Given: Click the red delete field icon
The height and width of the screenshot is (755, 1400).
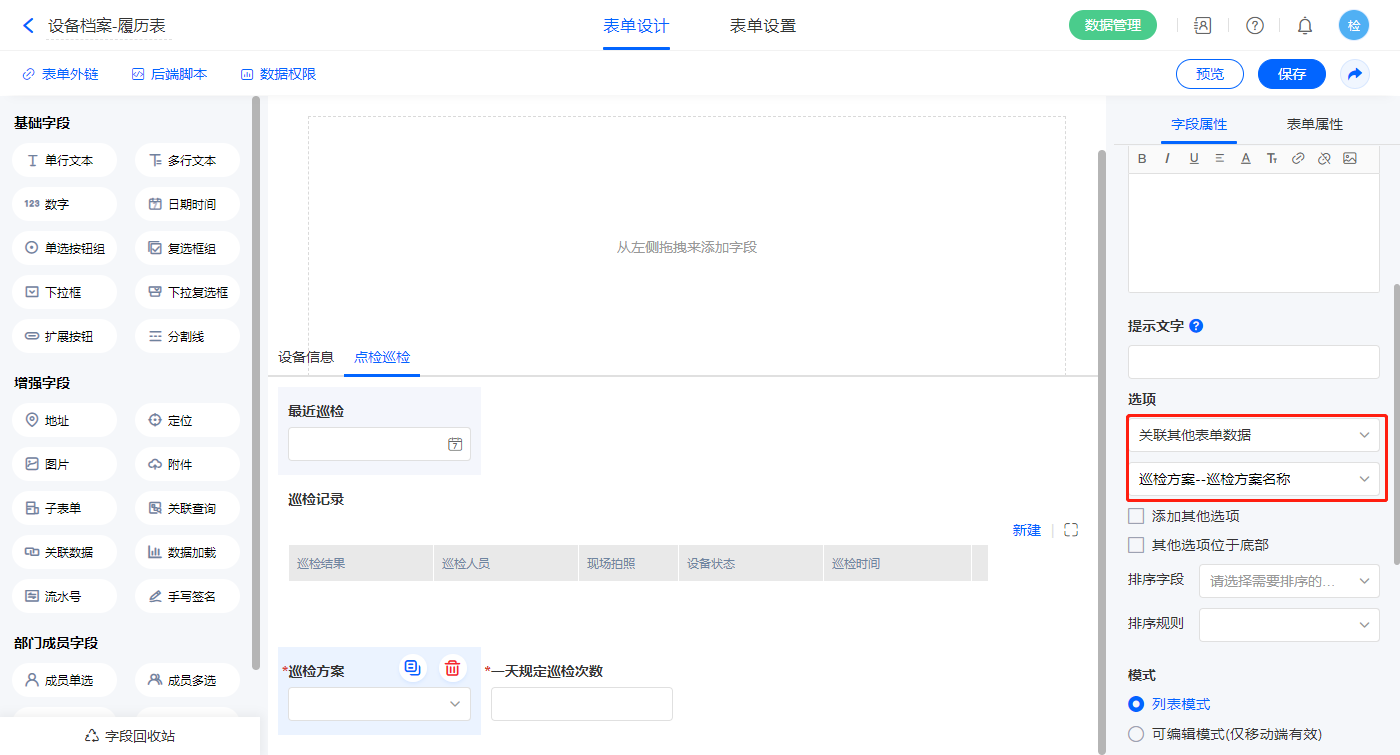Looking at the screenshot, I should click(x=452, y=668).
